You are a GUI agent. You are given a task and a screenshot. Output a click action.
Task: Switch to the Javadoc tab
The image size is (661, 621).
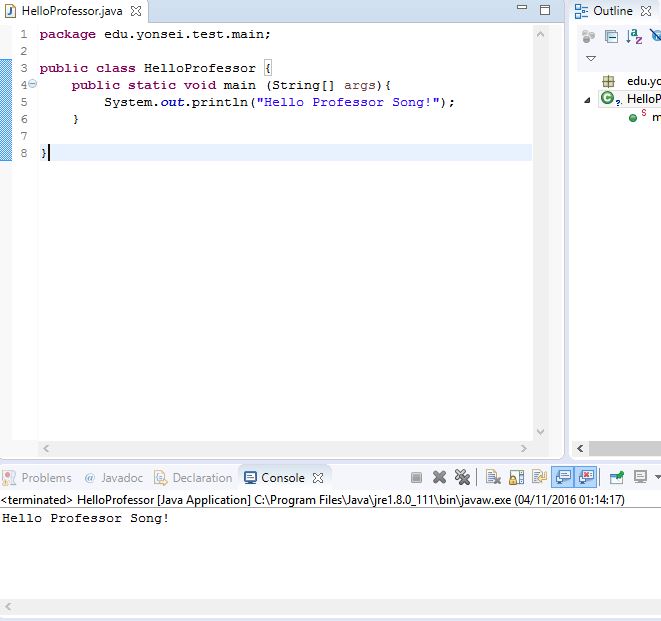pyautogui.click(x=114, y=478)
